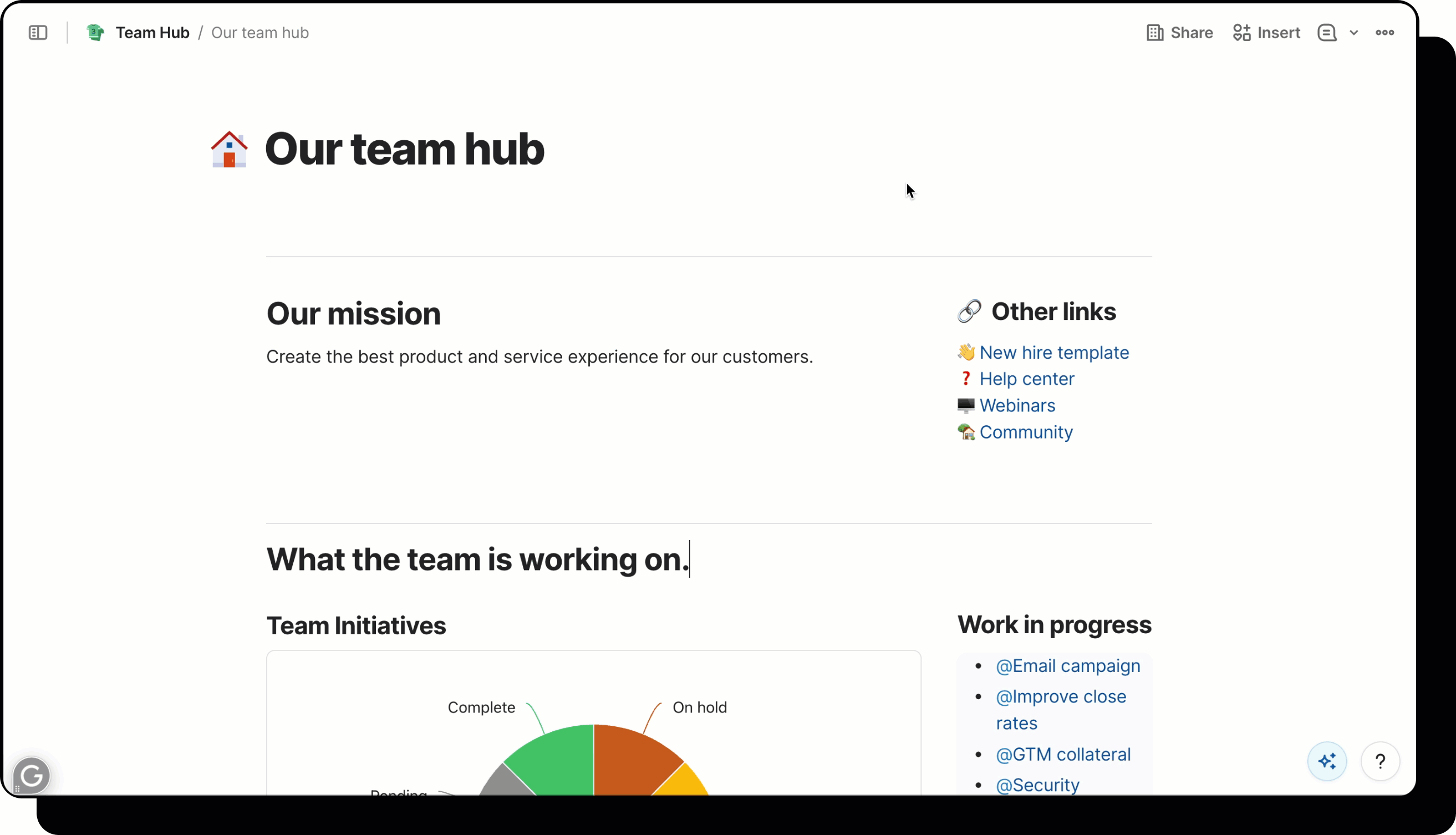Open the New hire template link

click(1053, 352)
